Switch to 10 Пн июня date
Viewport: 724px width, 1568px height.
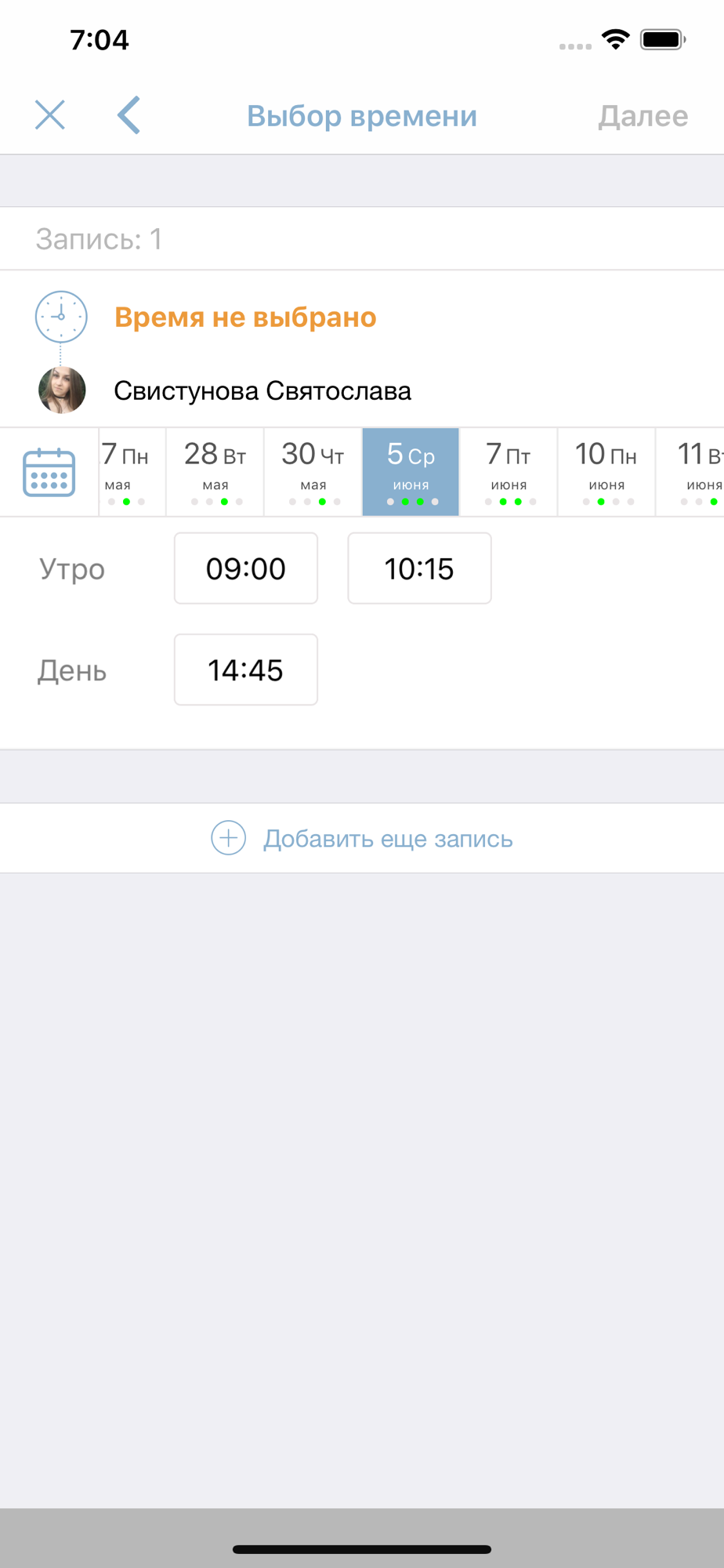(606, 472)
